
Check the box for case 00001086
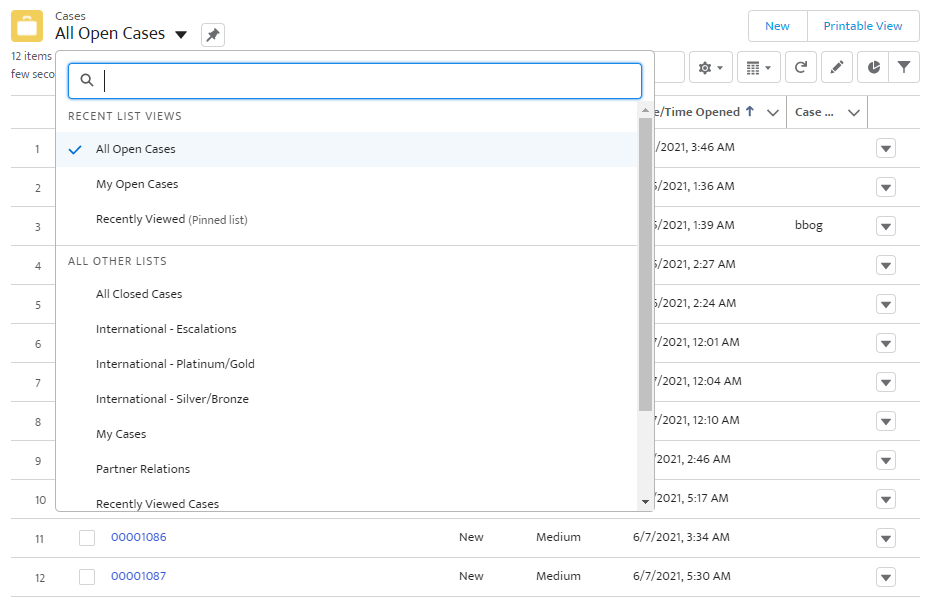87,538
